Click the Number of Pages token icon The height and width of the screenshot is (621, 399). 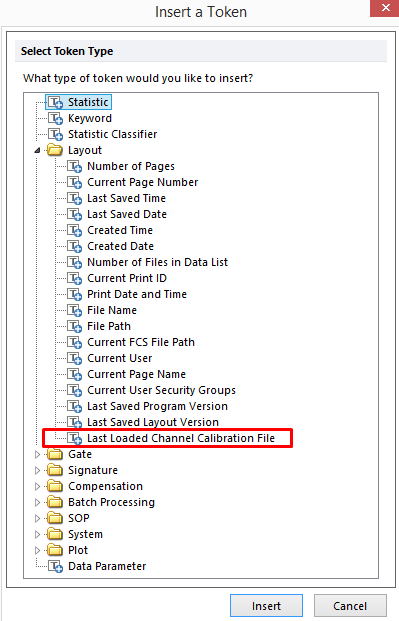click(x=74, y=166)
